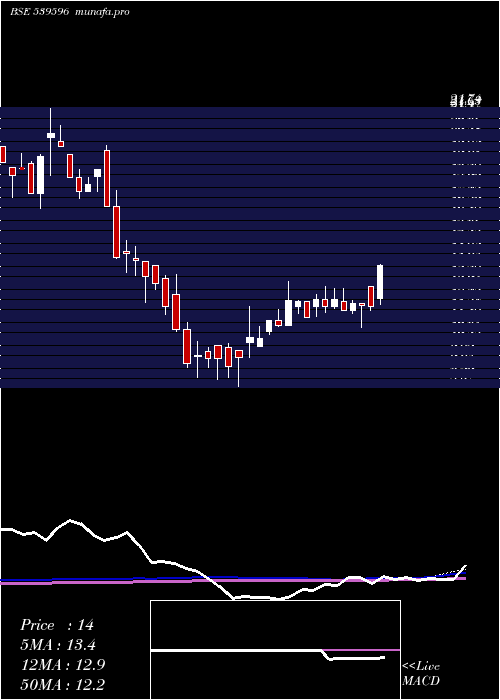Select the "5MA : 13.4" reading
The height and width of the screenshot is (700, 500).
point(58,645)
